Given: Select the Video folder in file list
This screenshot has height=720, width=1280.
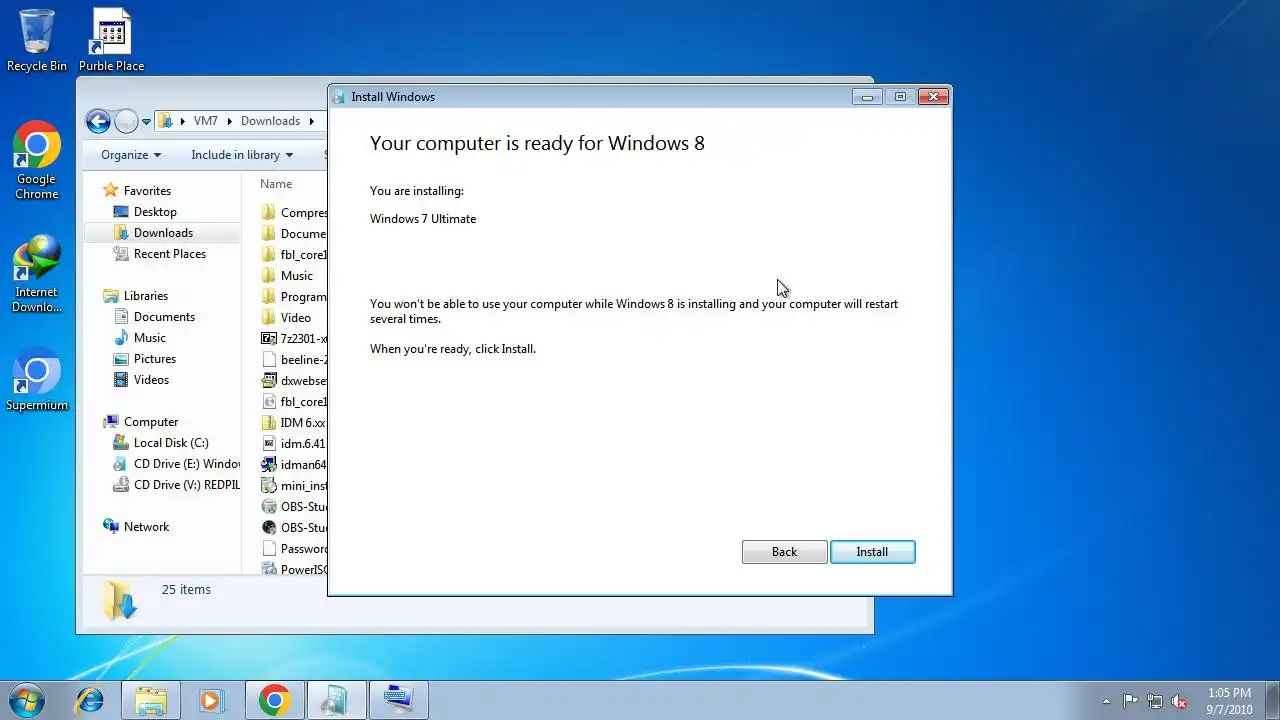Looking at the screenshot, I should click(295, 318).
